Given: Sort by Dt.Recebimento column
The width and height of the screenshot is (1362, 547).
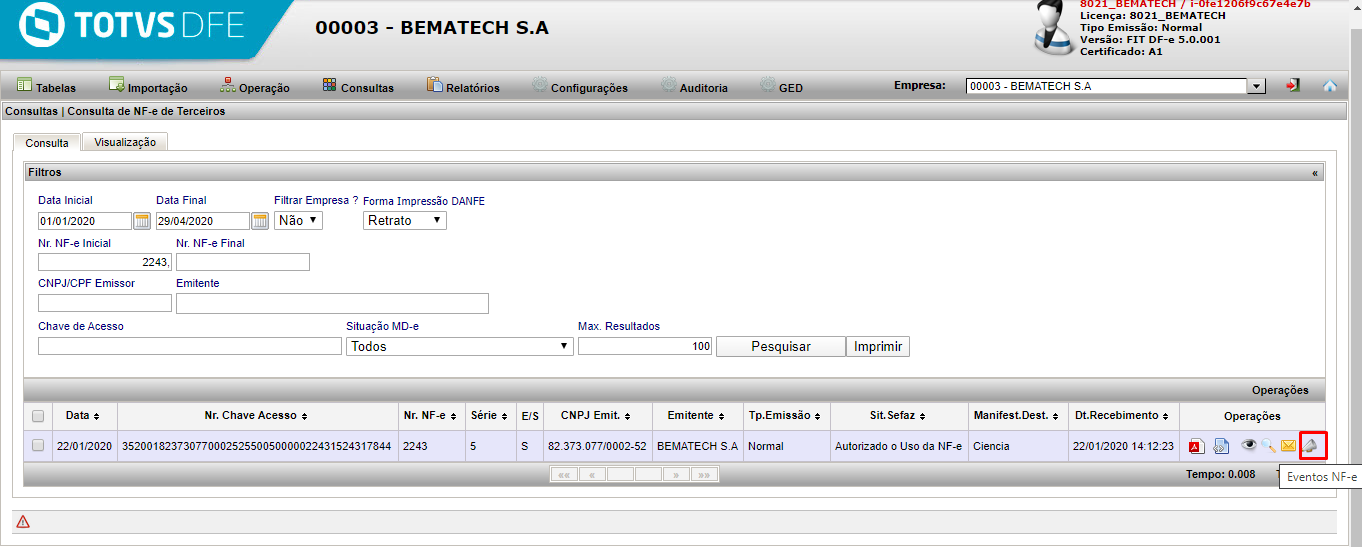Looking at the screenshot, I should click(x=1123, y=415).
